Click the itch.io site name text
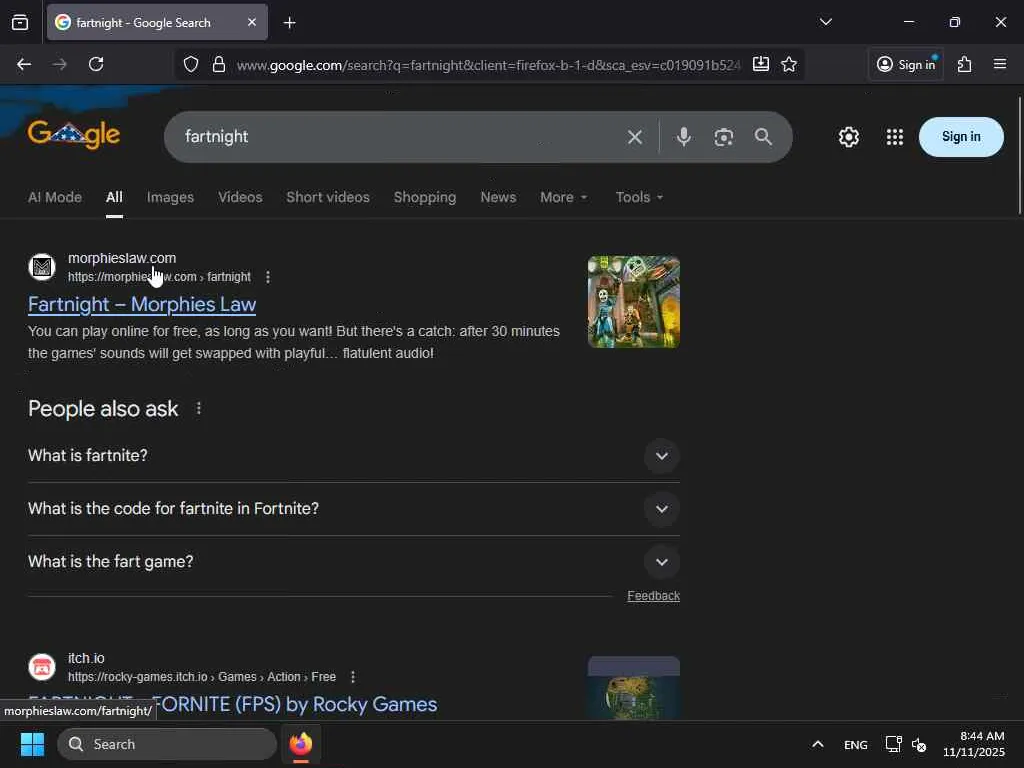 (86, 658)
